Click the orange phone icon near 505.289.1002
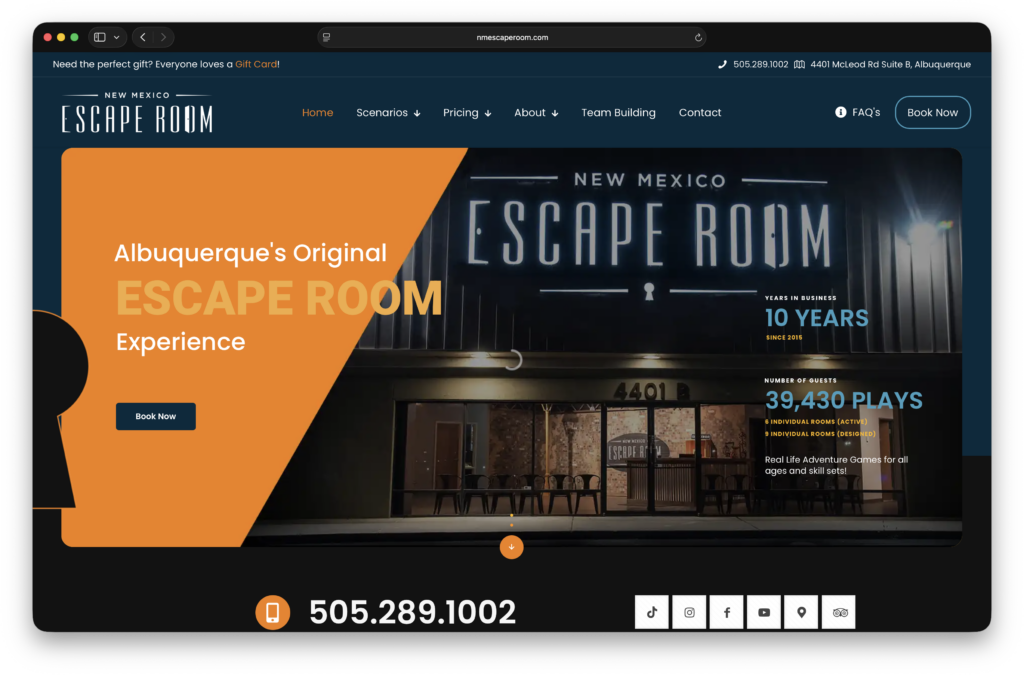 pyautogui.click(x=272, y=611)
